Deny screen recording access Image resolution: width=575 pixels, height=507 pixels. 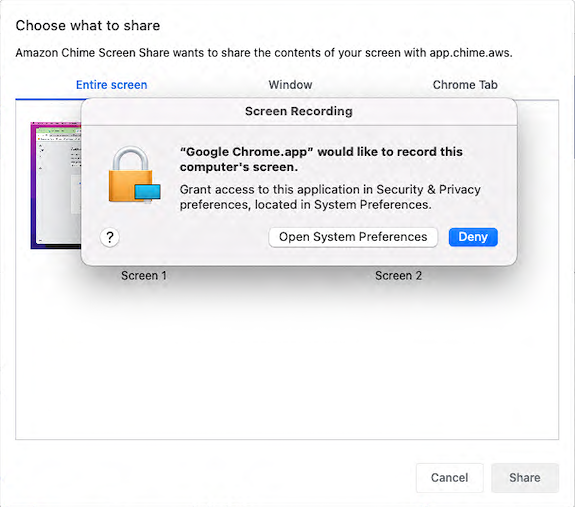(473, 237)
